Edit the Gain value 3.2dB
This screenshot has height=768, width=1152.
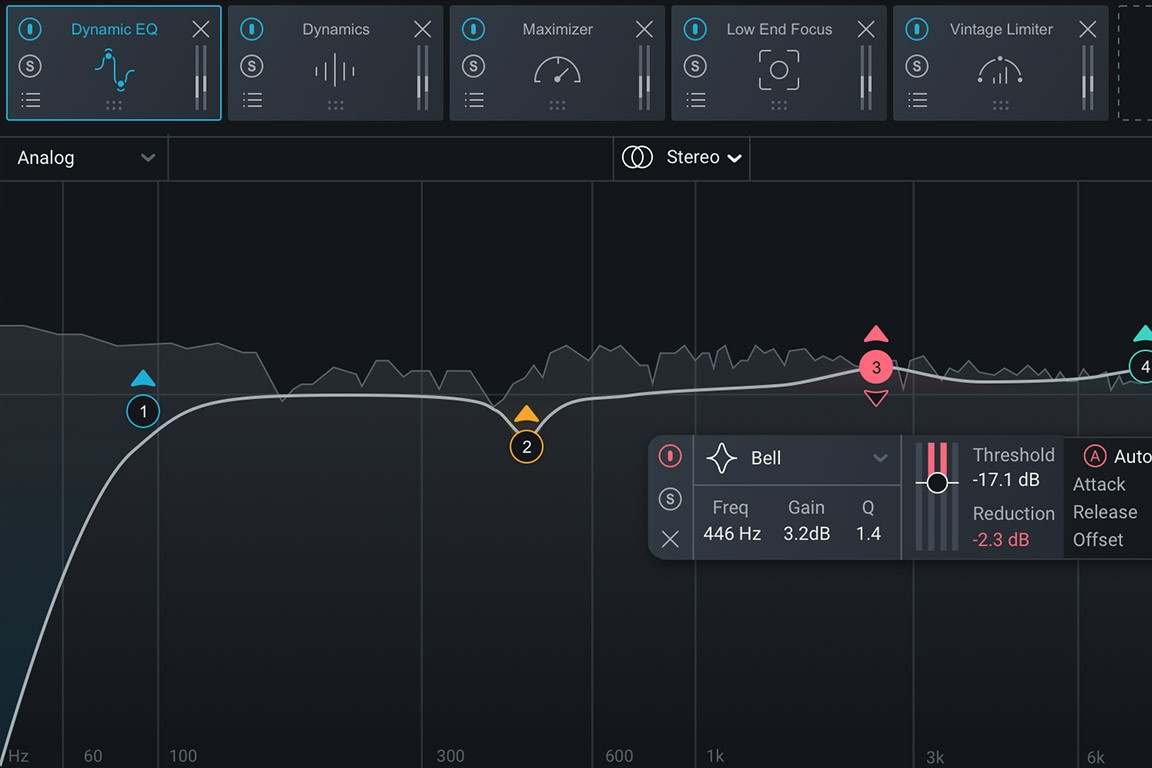point(807,534)
